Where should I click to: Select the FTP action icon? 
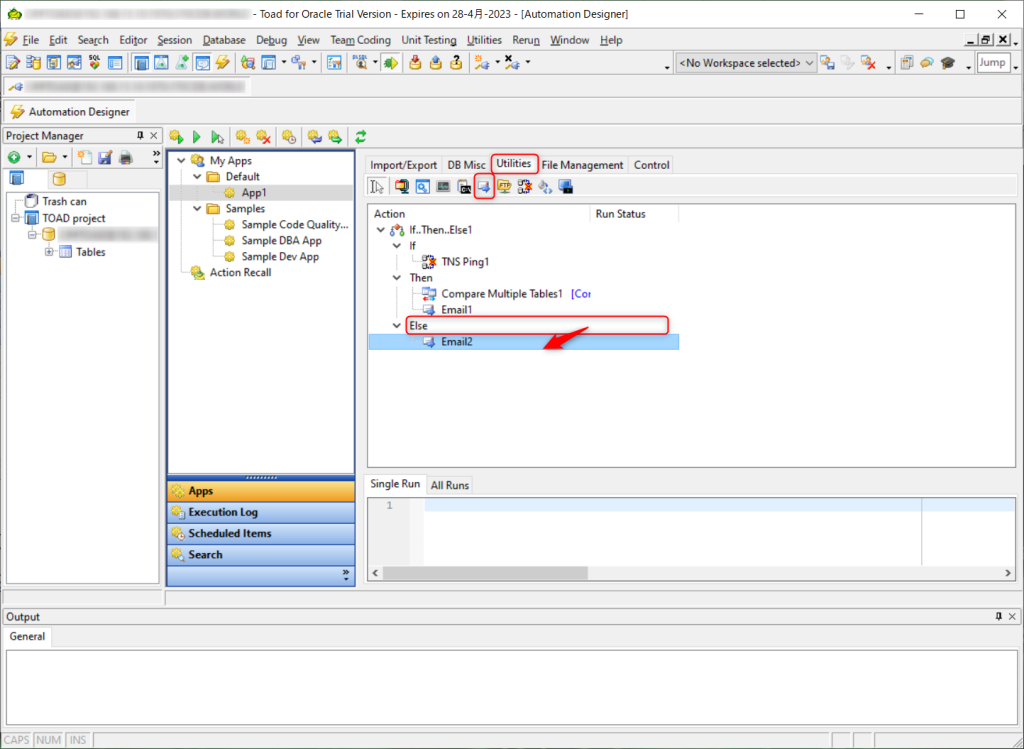pyautogui.click(x=504, y=187)
